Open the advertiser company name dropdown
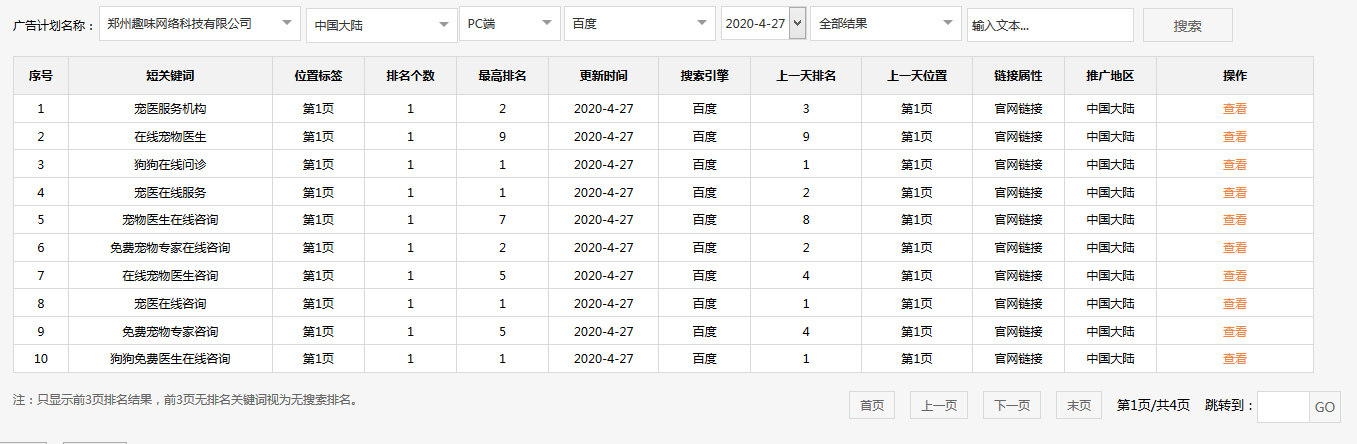 click(199, 24)
